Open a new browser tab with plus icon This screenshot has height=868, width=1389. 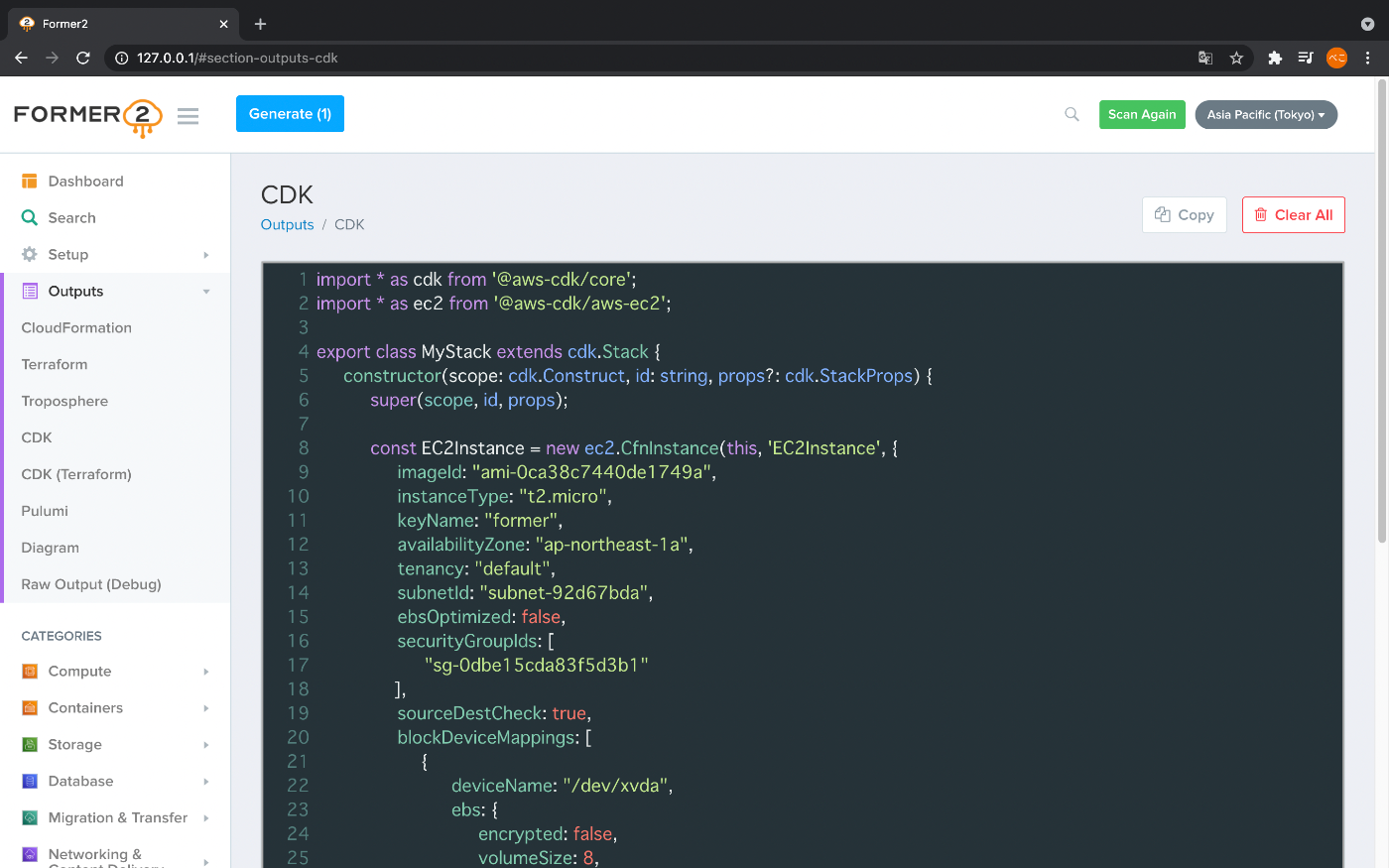[x=260, y=24]
